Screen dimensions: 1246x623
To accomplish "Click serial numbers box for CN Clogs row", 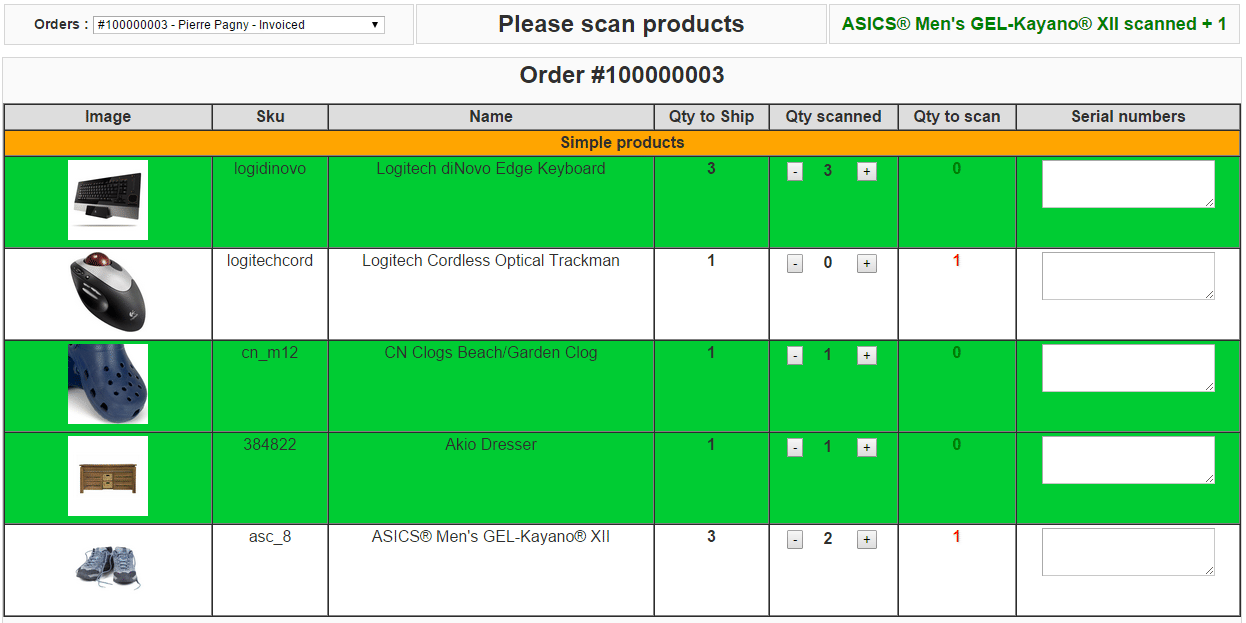I will click(x=1128, y=368).
